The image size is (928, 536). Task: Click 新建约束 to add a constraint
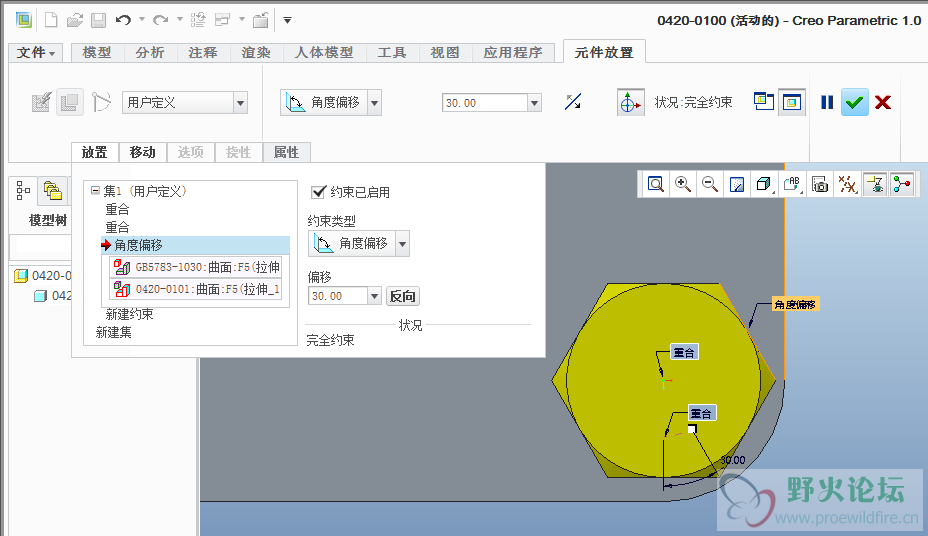129,314
